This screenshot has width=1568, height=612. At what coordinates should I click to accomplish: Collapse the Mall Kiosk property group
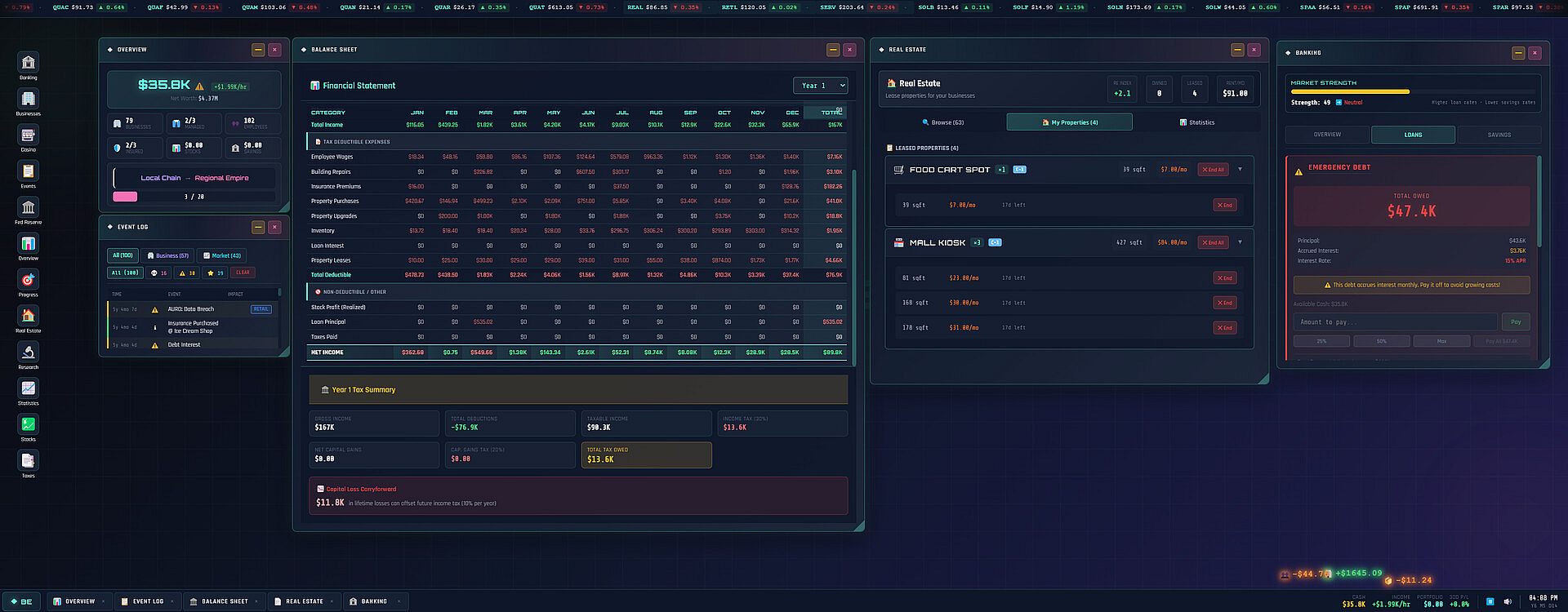click(1240, 242)
